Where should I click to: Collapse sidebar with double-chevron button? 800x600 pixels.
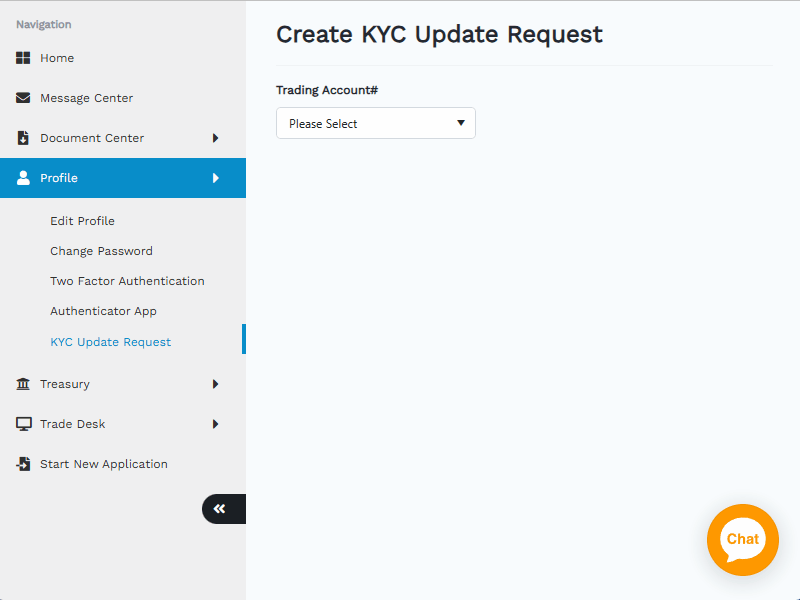click(221, 509)
